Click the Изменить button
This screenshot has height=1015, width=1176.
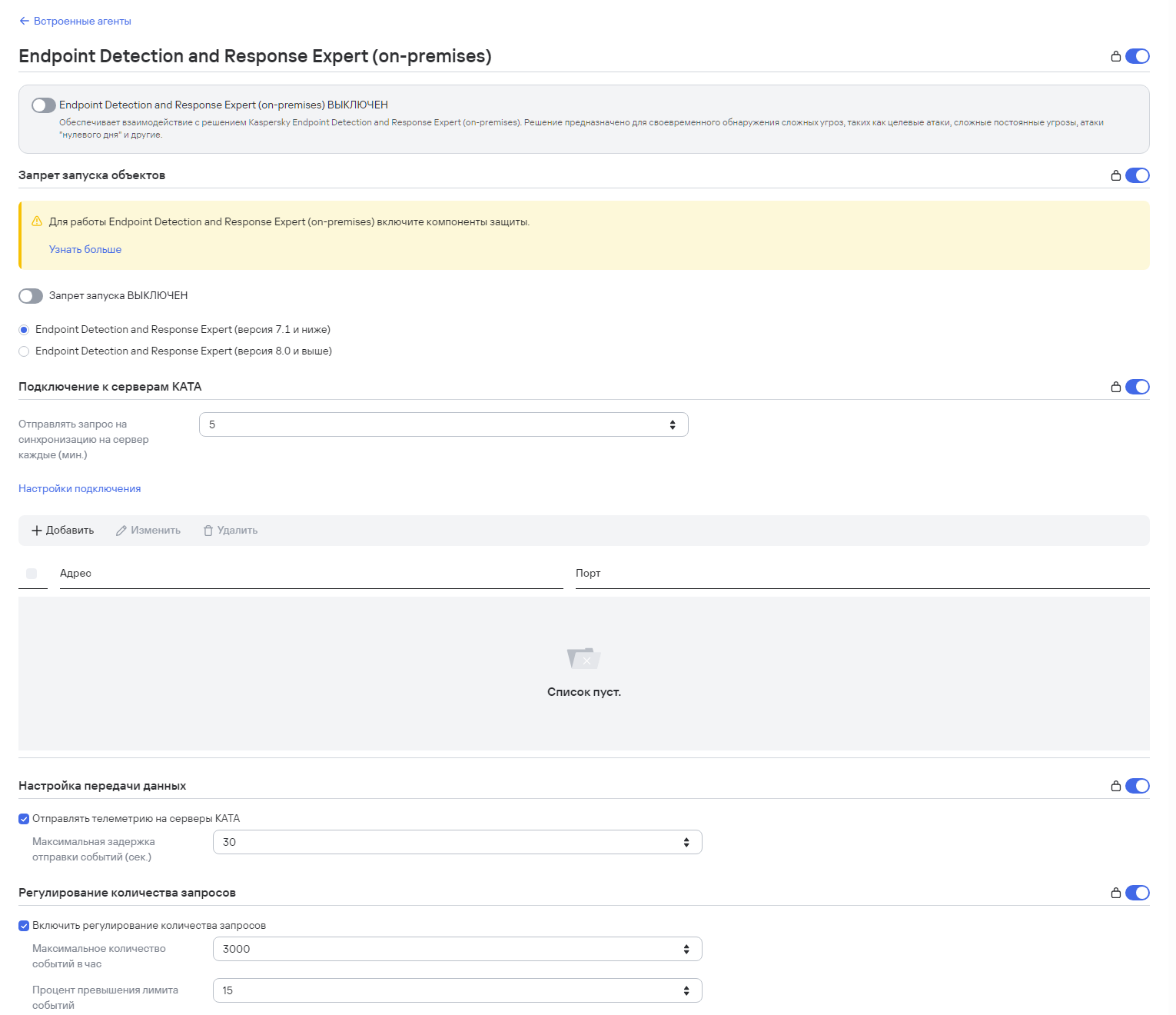(x=148, y=531)
